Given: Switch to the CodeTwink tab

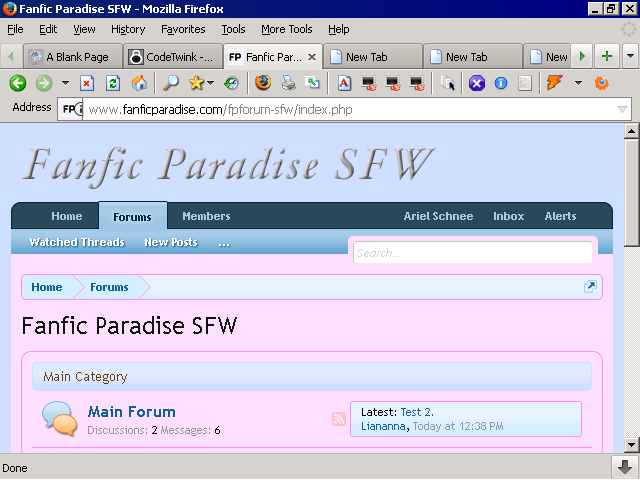Looking at the screenshot, I should 173,57.
